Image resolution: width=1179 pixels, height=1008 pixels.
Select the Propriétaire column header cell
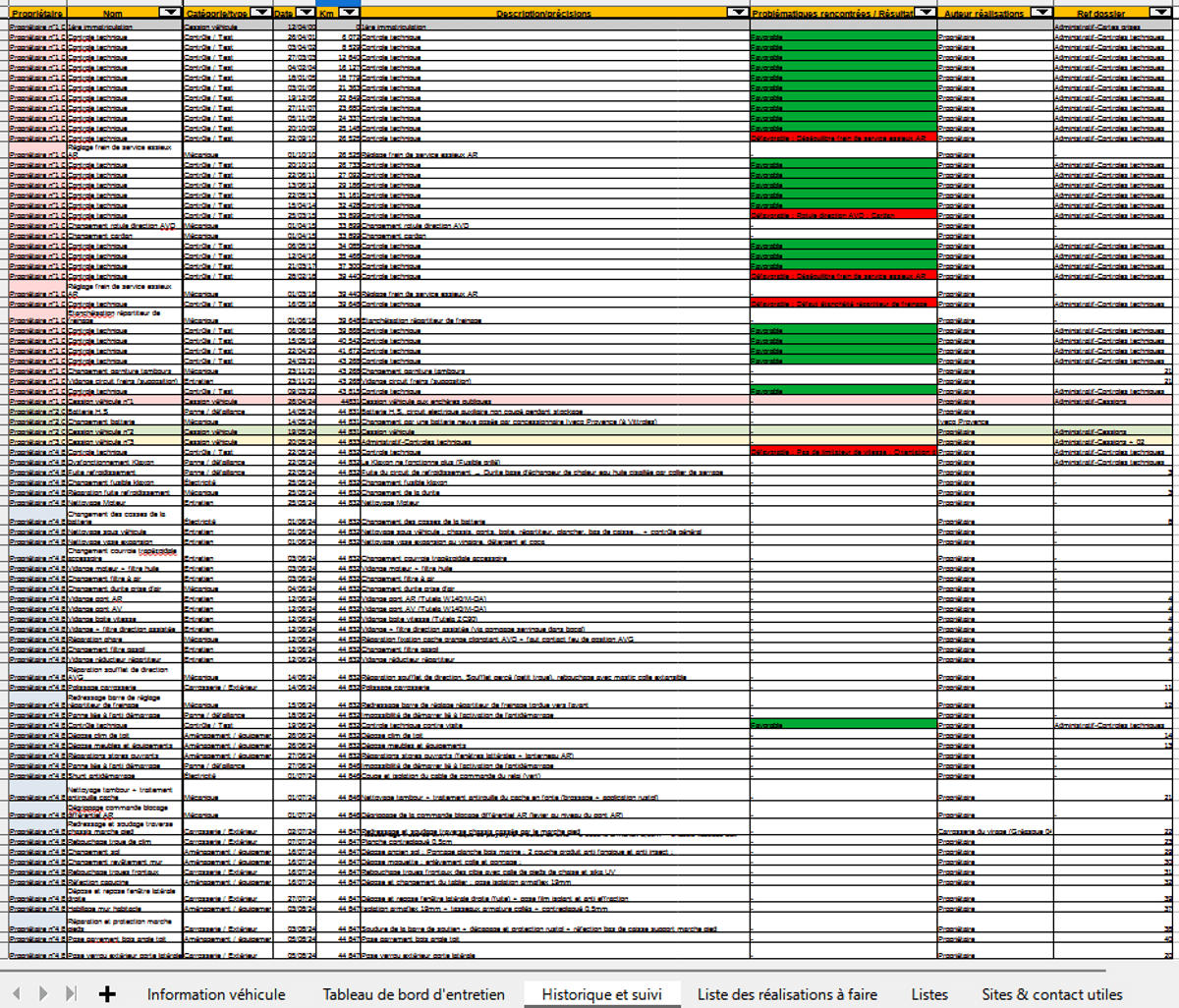tap(37, 13)
